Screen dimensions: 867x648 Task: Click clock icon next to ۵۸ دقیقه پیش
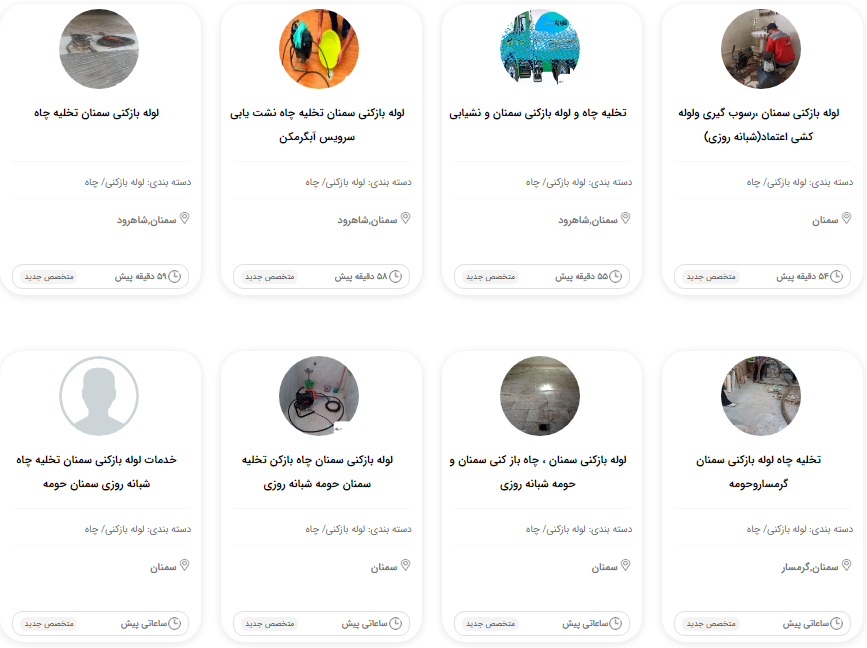tap(395, 276)
